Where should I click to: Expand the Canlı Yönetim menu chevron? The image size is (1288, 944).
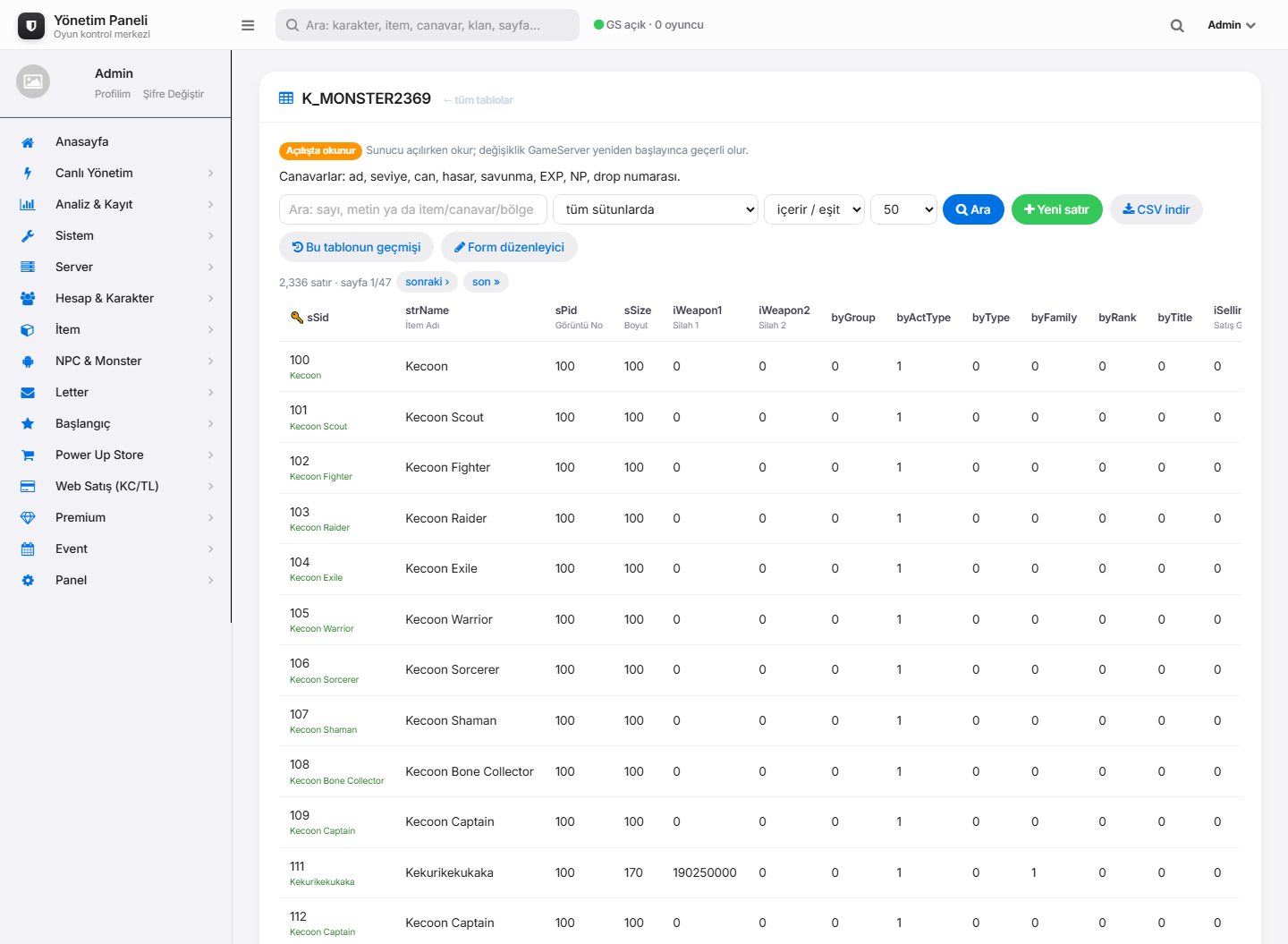tap(211, 174)
